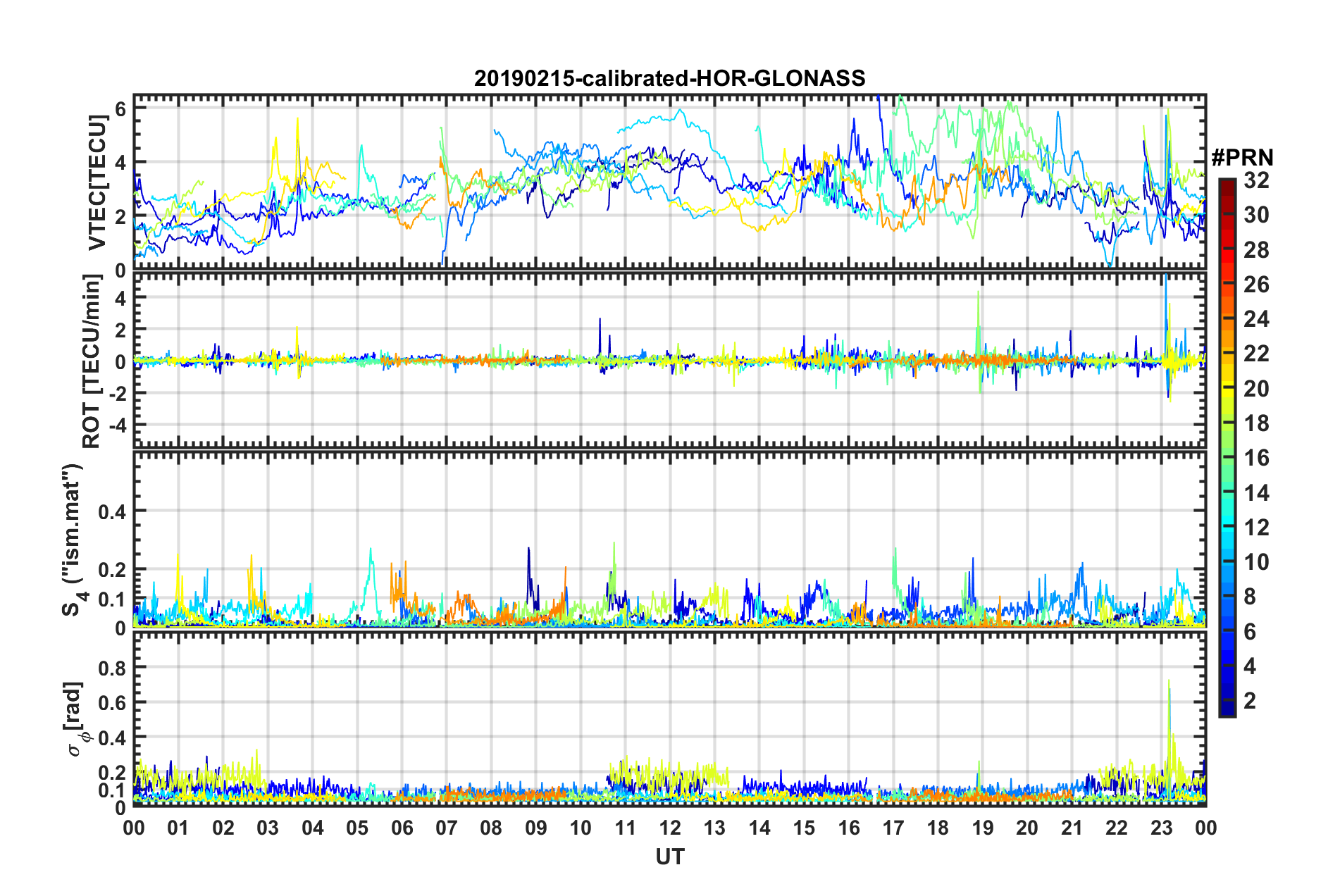Viewport: 1340px width, 896px height.
Task: Pick the yellow PRN colorbar band near 20
Action: pyautogui.click(x=1227, y=389)
